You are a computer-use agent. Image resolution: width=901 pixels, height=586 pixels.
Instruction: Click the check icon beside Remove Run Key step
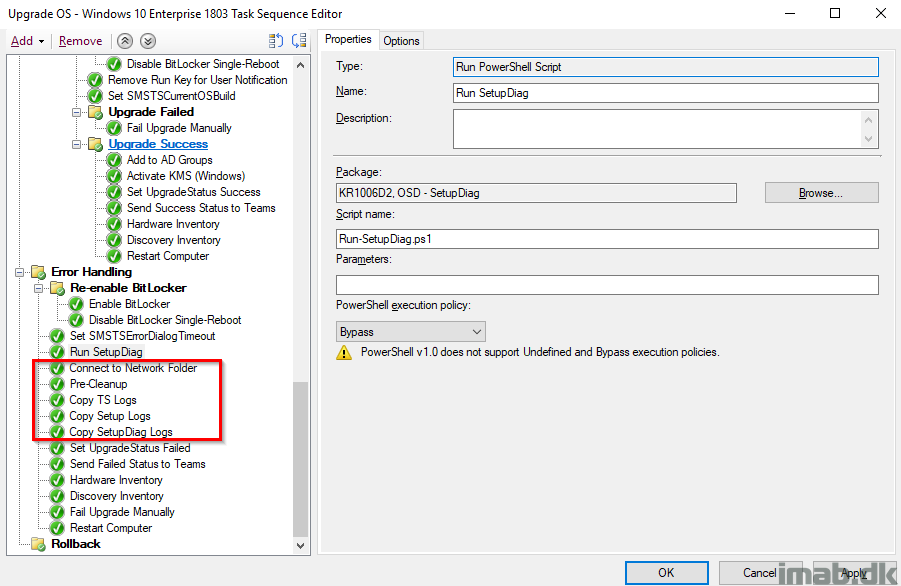point(95,80)
